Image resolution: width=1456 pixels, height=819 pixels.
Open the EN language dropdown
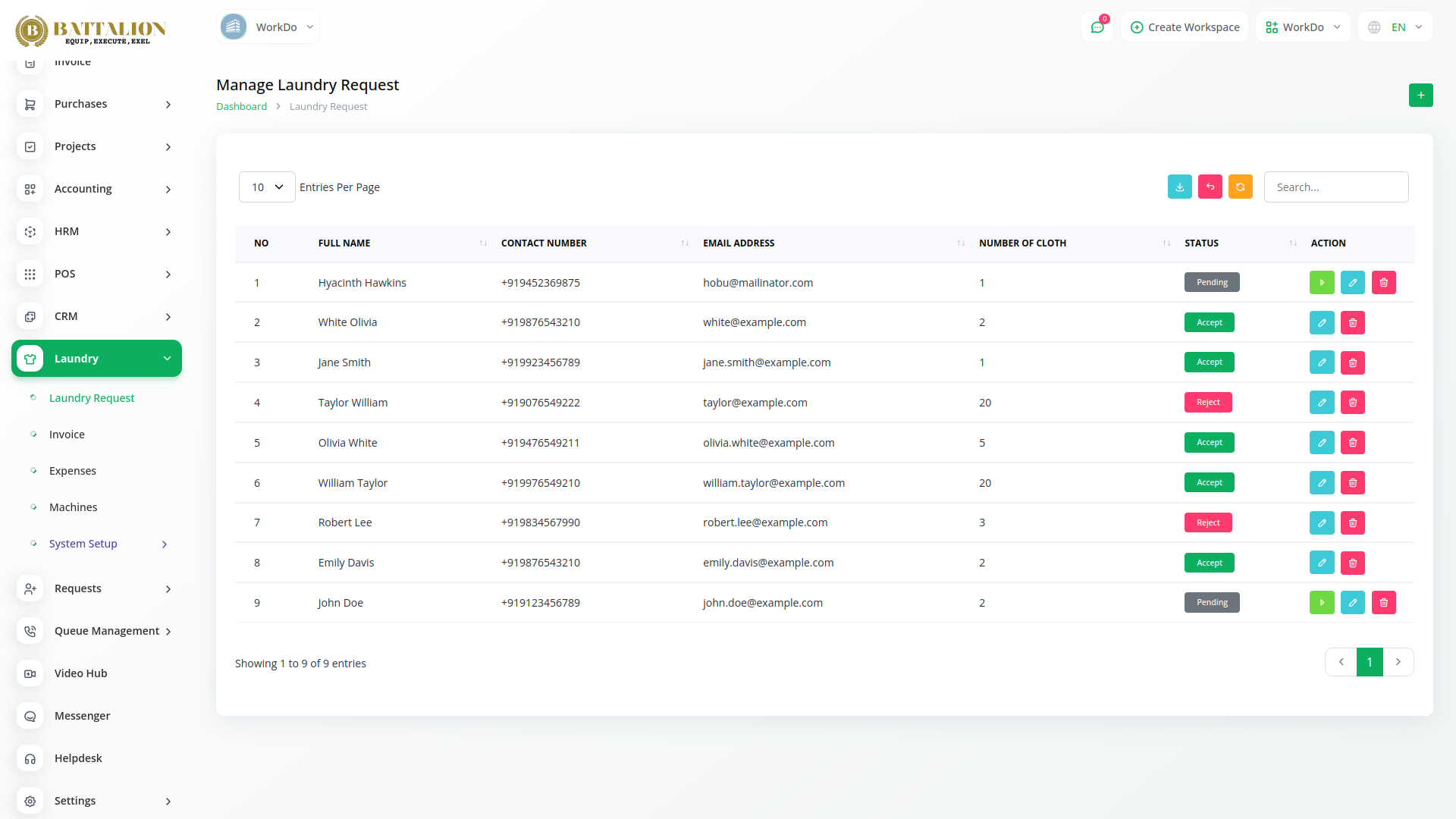click(x=1395, y=27)
